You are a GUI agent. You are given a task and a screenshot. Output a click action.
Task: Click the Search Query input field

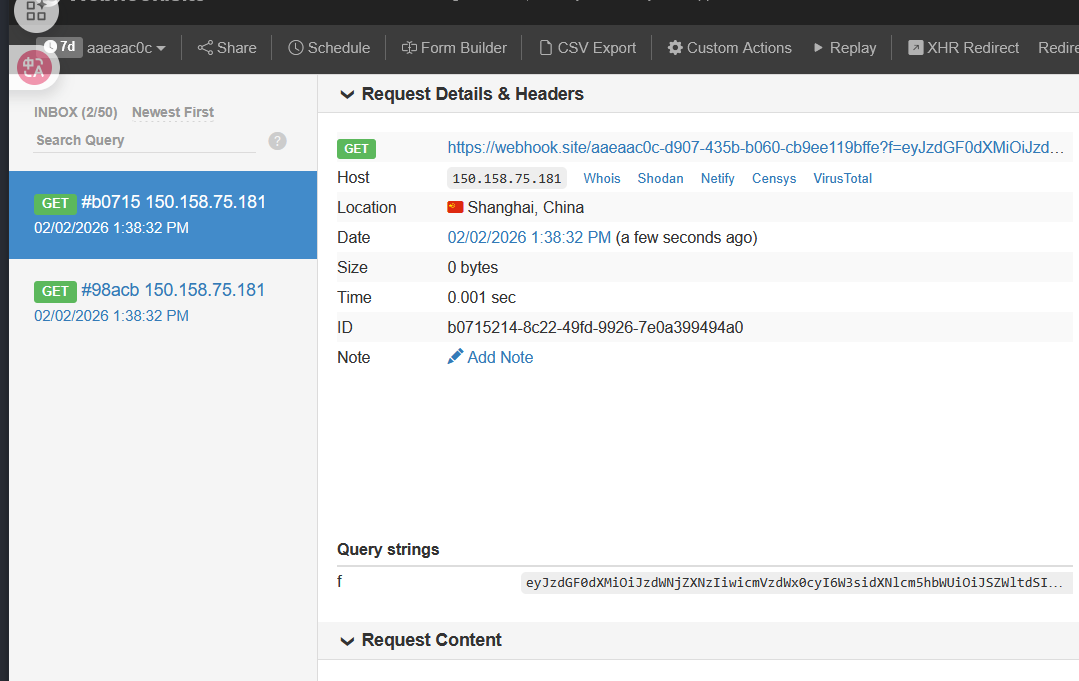click(144, 141)
